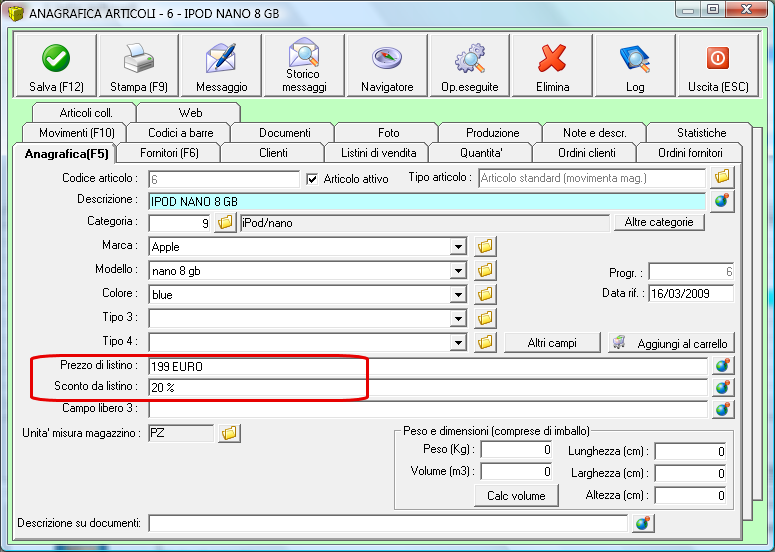The image size is (775, 552).
Task: Click the Peso (Kg) field
Action: click(x=517, y=450)
